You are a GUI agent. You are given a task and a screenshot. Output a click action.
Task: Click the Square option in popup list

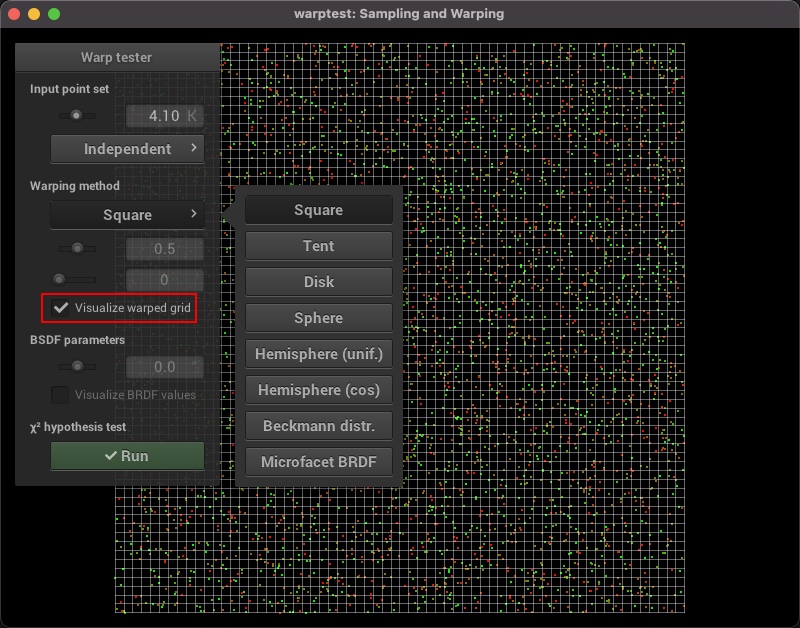(x=318, y=210)
